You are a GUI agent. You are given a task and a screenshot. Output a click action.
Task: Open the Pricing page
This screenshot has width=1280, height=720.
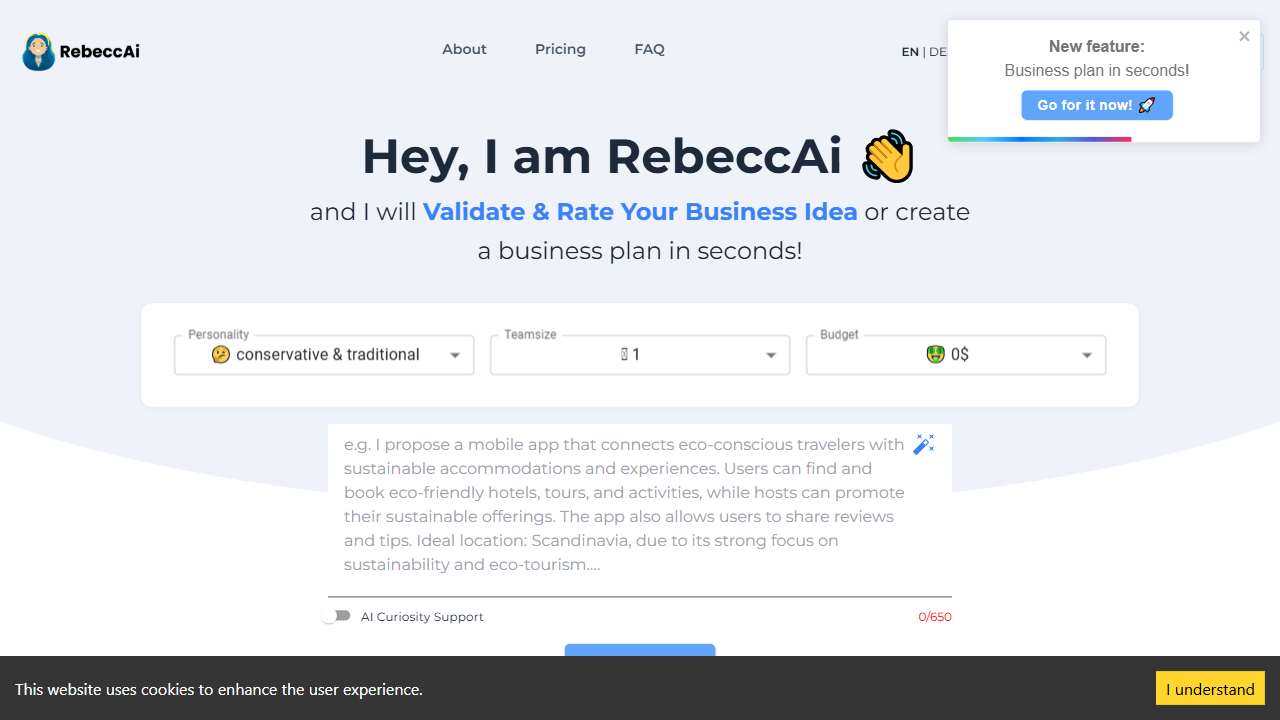pyautogui.click(x=560, y=49)
